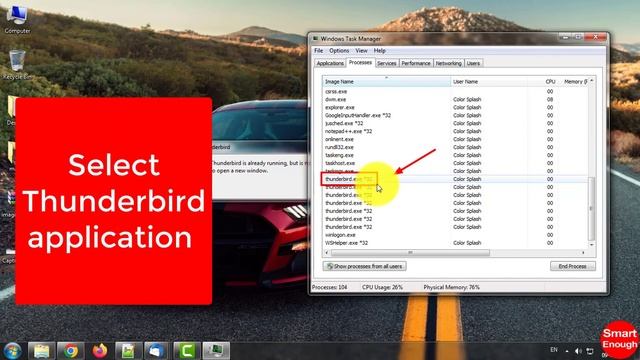The width and height of the screenshot is (640, 360).
Task: Select the winlogon.exe process
Action: [x=455, y=235]
